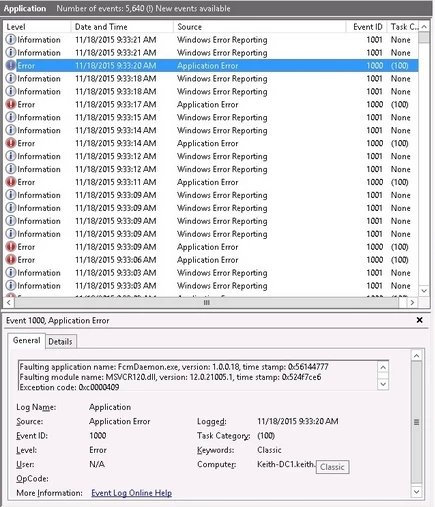Click the 'New events available' header notice

pyautogui.click(x=193, y=8)
